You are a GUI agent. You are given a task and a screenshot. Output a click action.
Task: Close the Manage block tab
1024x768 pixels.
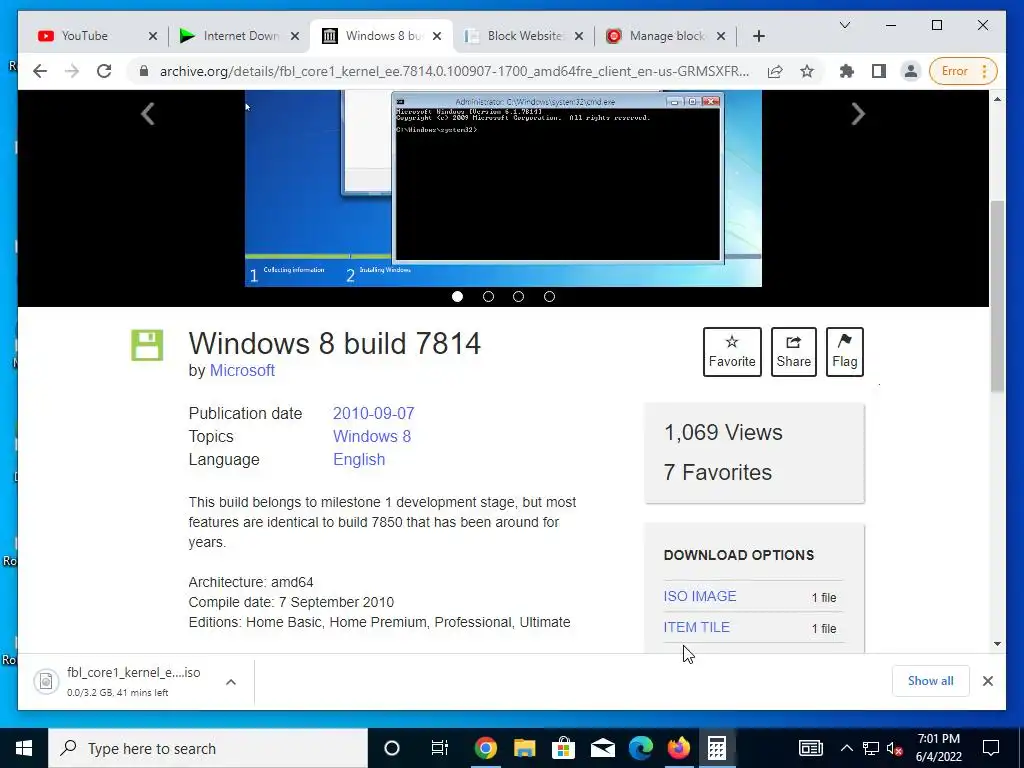click(x=721, y=36)
